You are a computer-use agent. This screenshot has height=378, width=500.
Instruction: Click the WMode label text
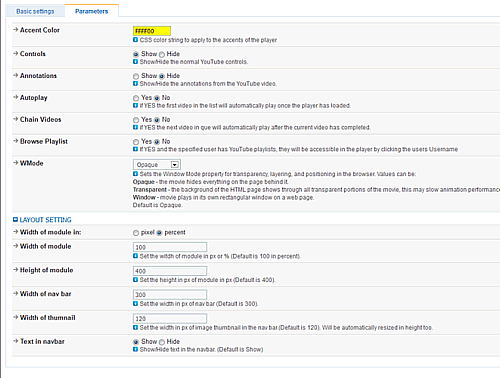[x=32, y=163]
